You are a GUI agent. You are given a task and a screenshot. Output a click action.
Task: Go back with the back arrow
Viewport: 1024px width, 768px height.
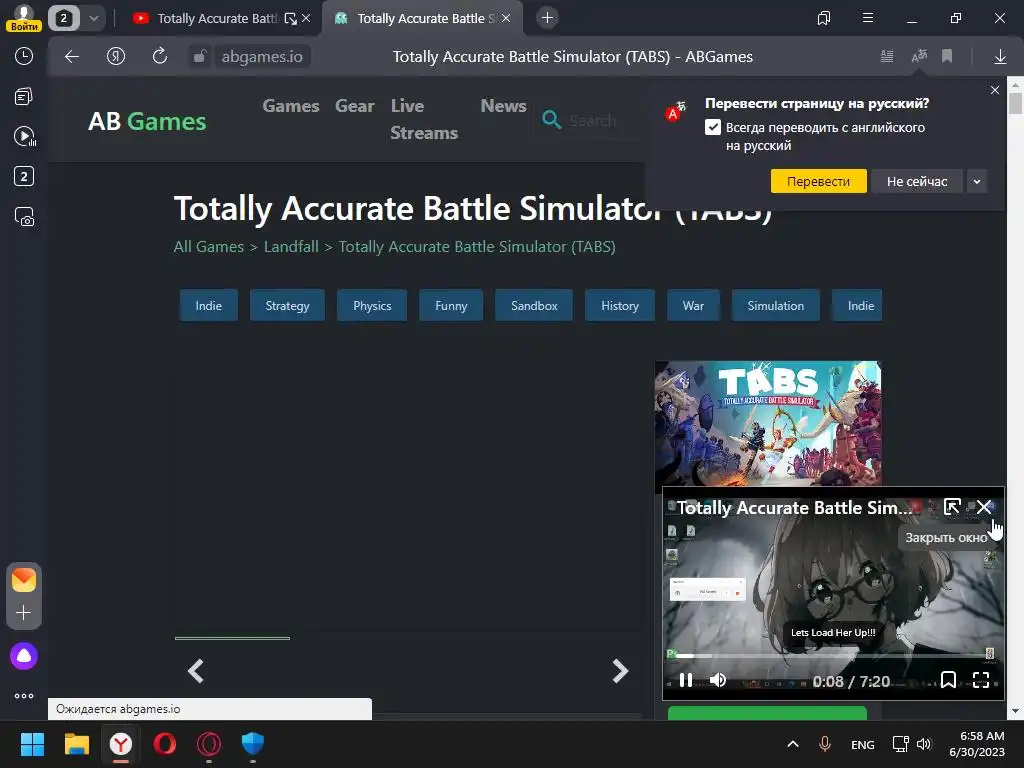(x=72, y=57)
